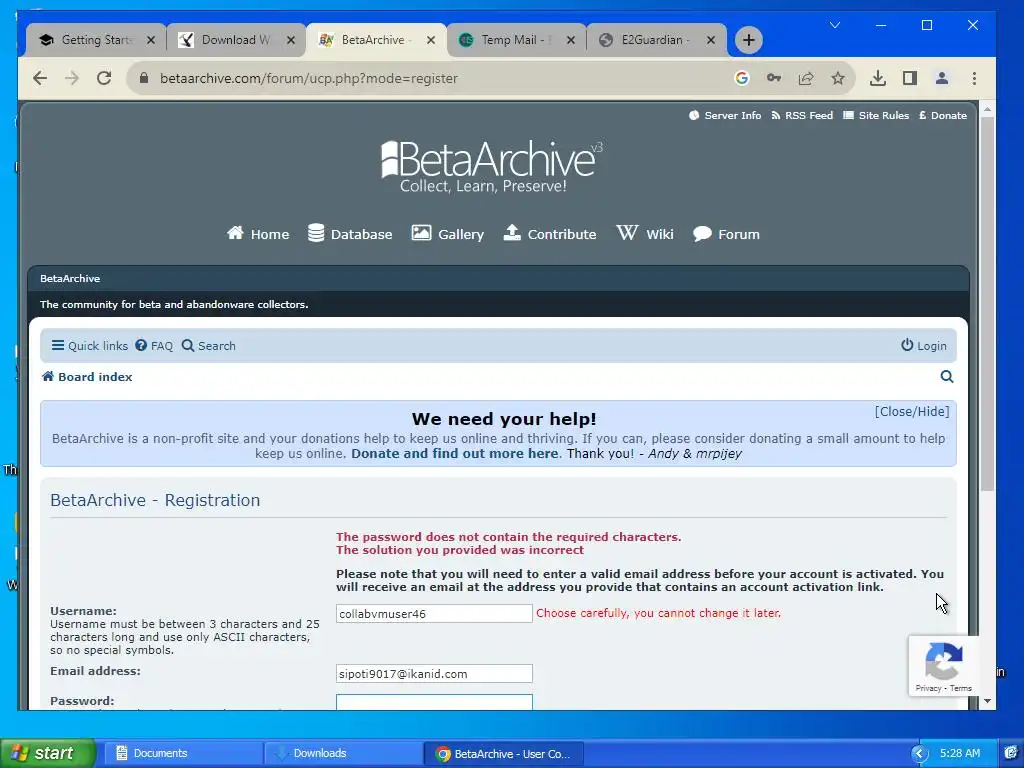
Task: Click the Donate link at top
Action: [x=942, y=116]
